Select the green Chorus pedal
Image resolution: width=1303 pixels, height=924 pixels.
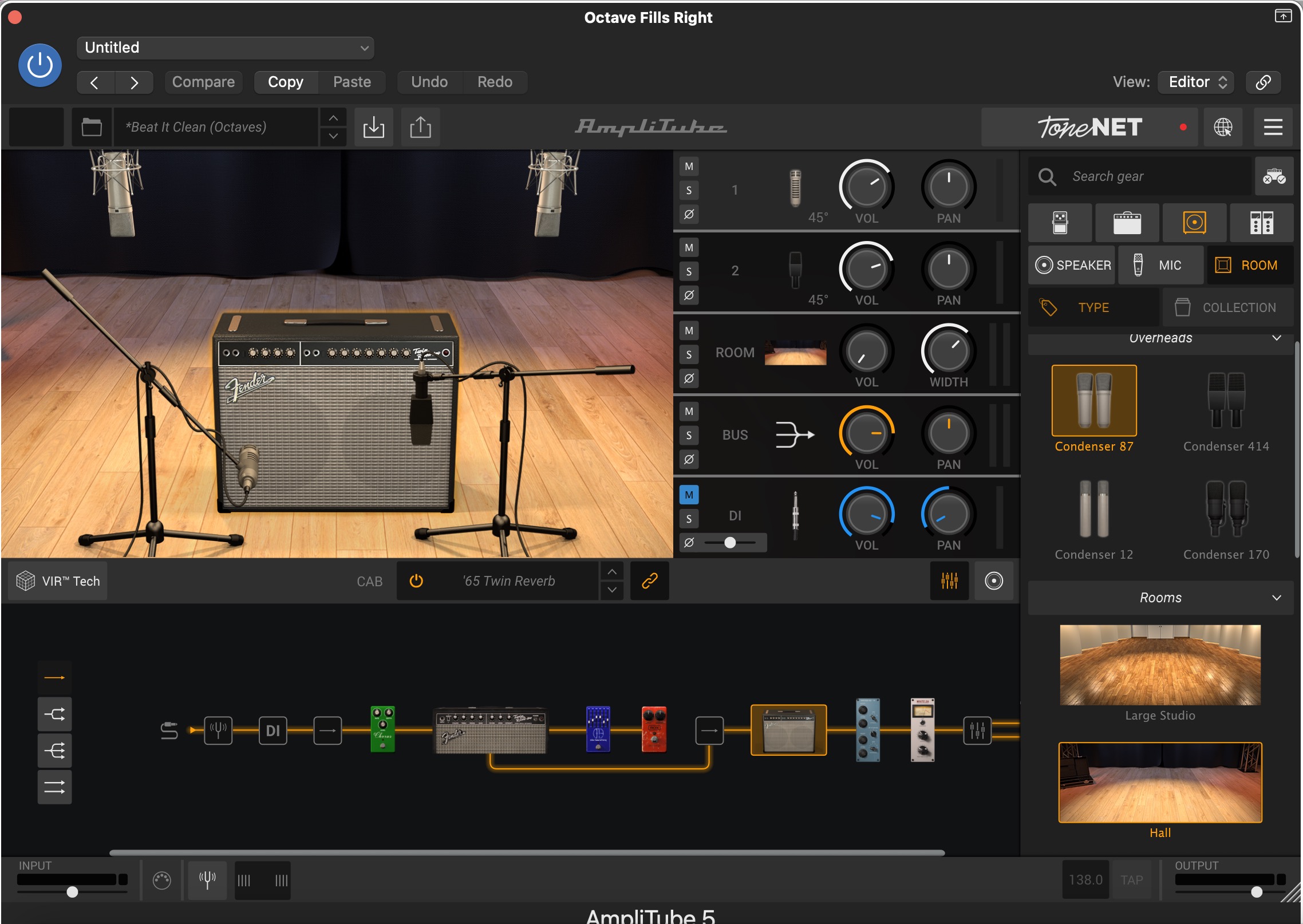tap(382, 729)
